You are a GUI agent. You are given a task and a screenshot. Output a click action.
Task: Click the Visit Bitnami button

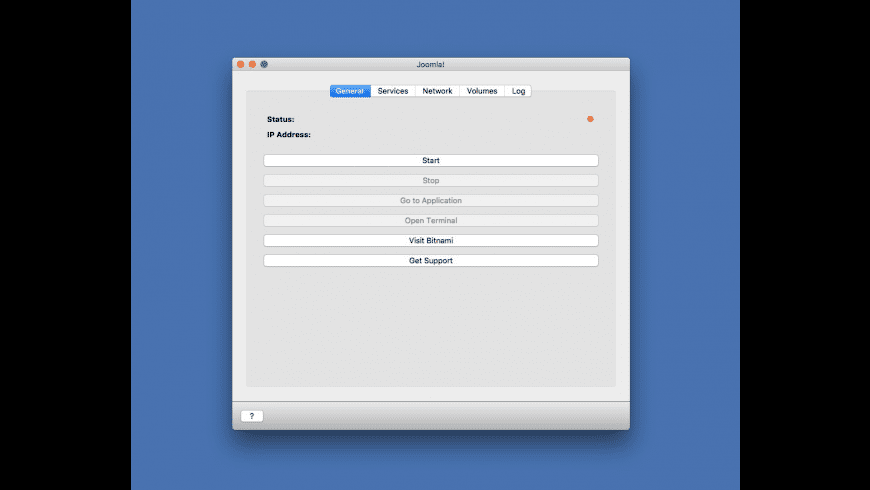click(431, 240)
